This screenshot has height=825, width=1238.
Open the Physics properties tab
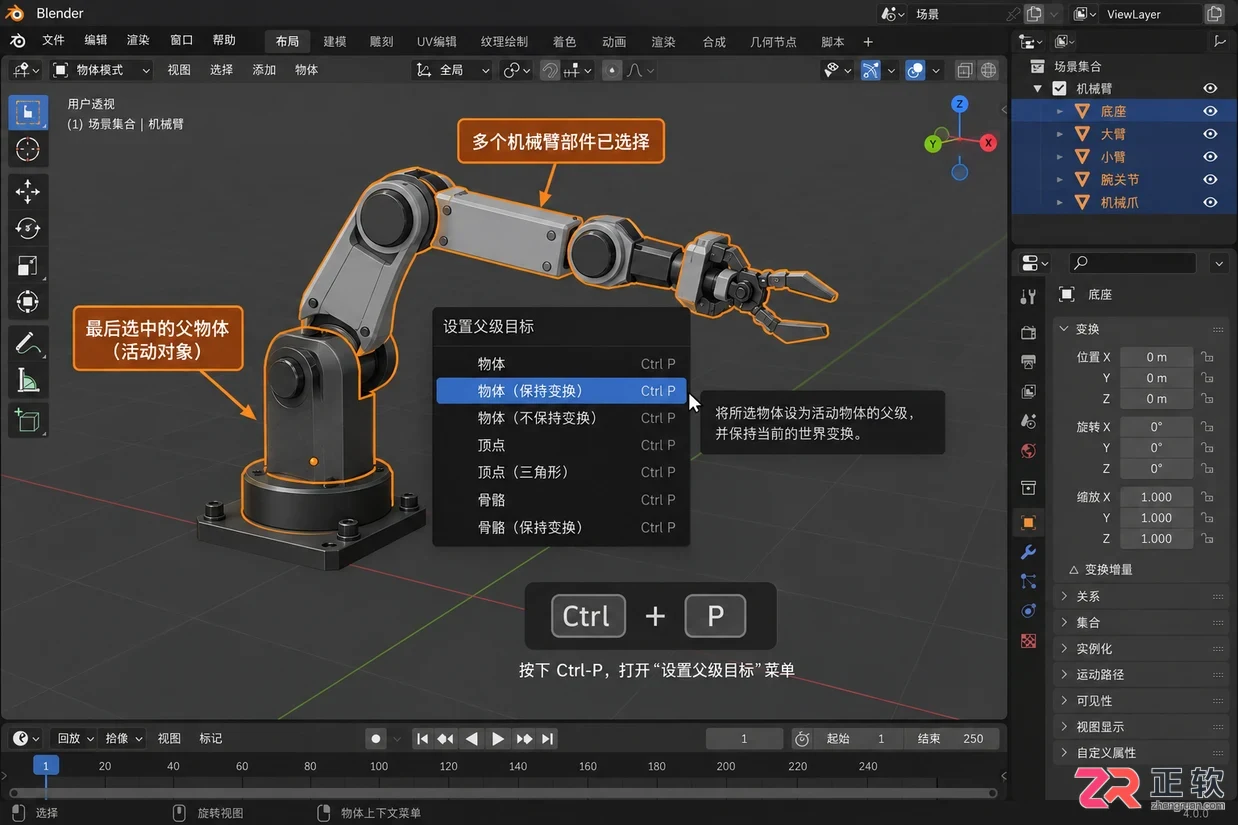[1028, 611]
